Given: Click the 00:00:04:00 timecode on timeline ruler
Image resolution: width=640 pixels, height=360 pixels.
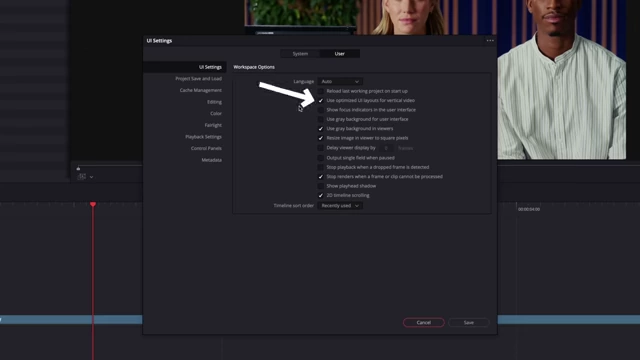Looking at the screenshot, I should pyautogui.click(x=529, y=209).
